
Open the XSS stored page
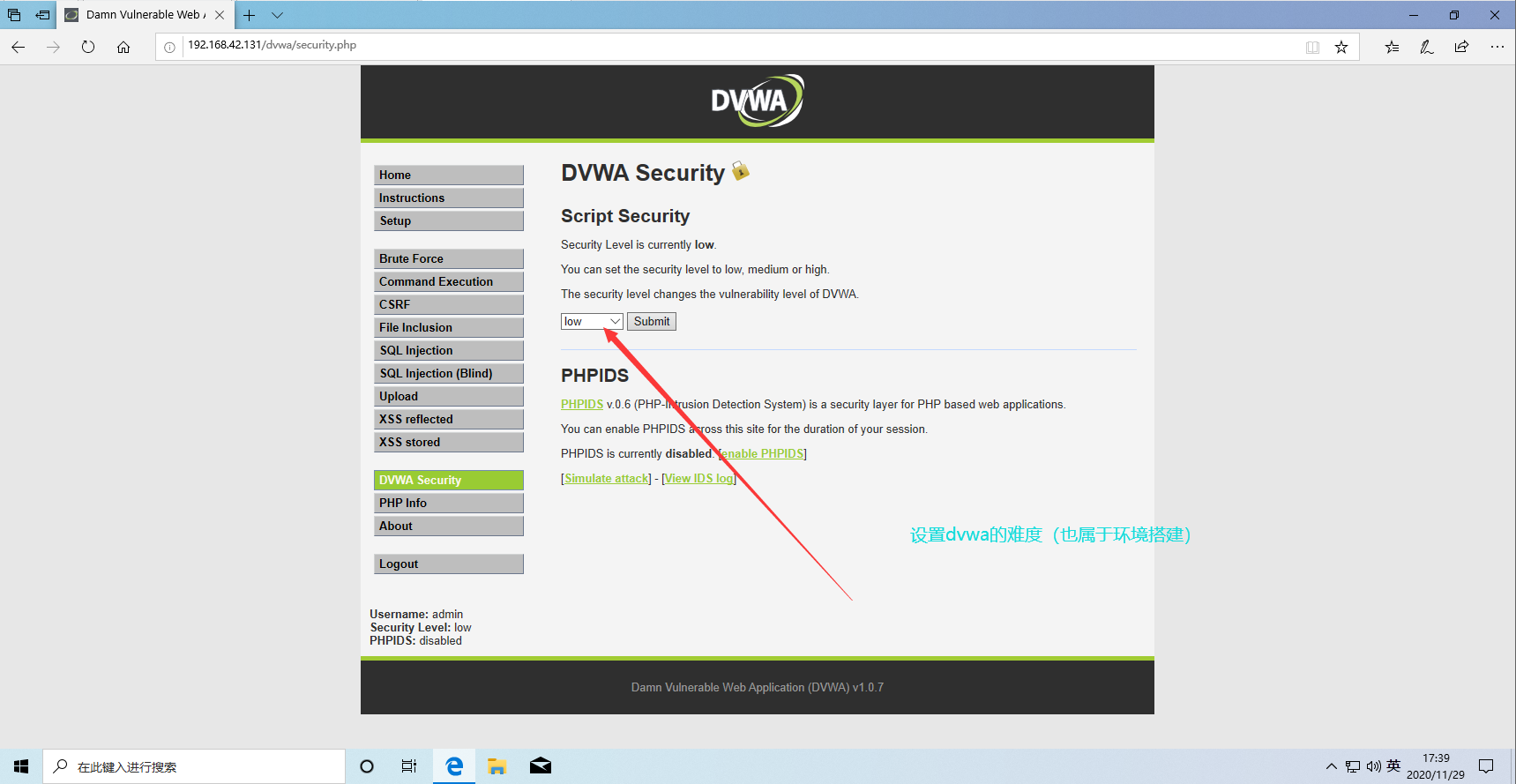coord(449,442)
